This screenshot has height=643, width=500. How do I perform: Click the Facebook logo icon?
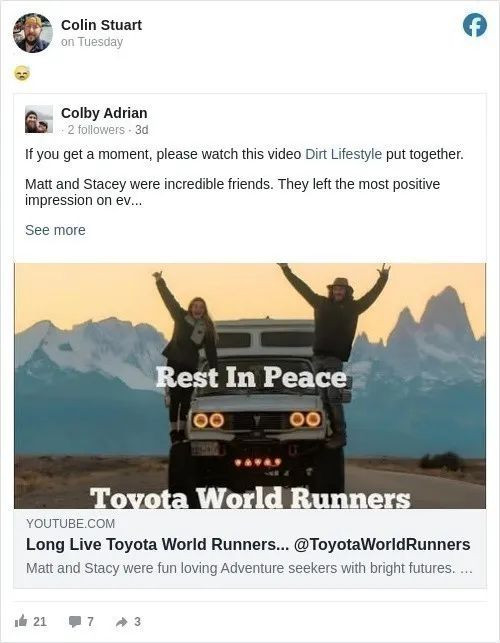coord(475,25)
